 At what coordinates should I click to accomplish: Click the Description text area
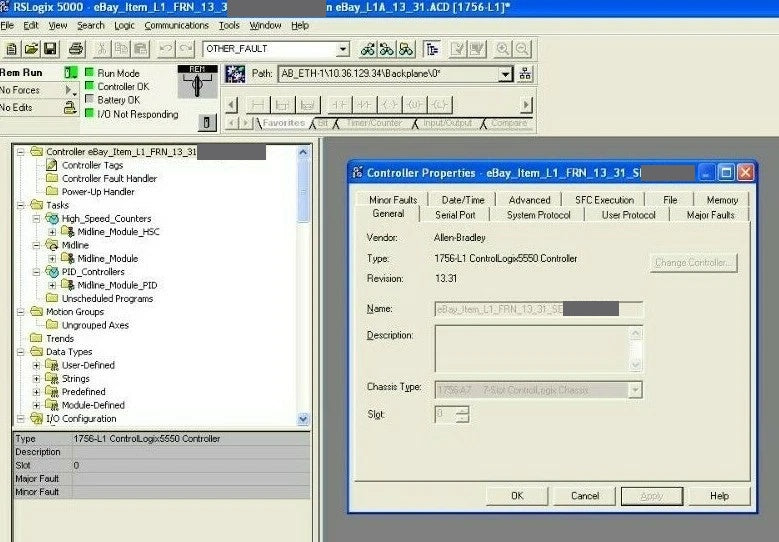[x=539, y=349]
